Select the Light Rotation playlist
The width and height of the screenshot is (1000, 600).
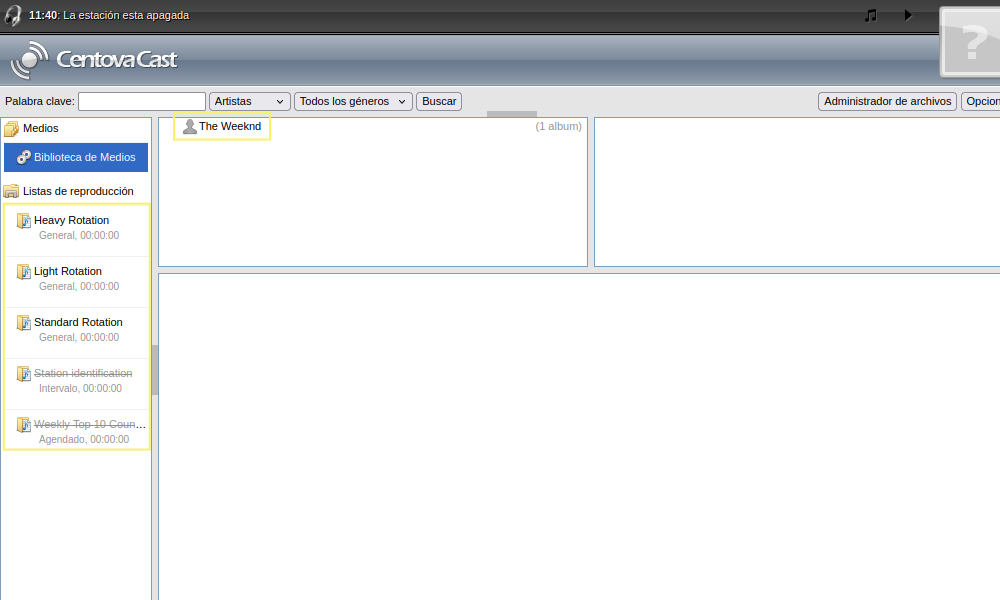click(x=68, y=271)
